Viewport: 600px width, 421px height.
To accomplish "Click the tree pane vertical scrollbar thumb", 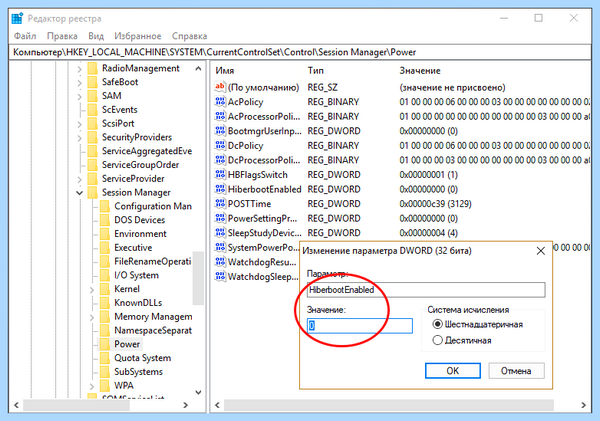I will pyautogui.click(x=198, y=278).
